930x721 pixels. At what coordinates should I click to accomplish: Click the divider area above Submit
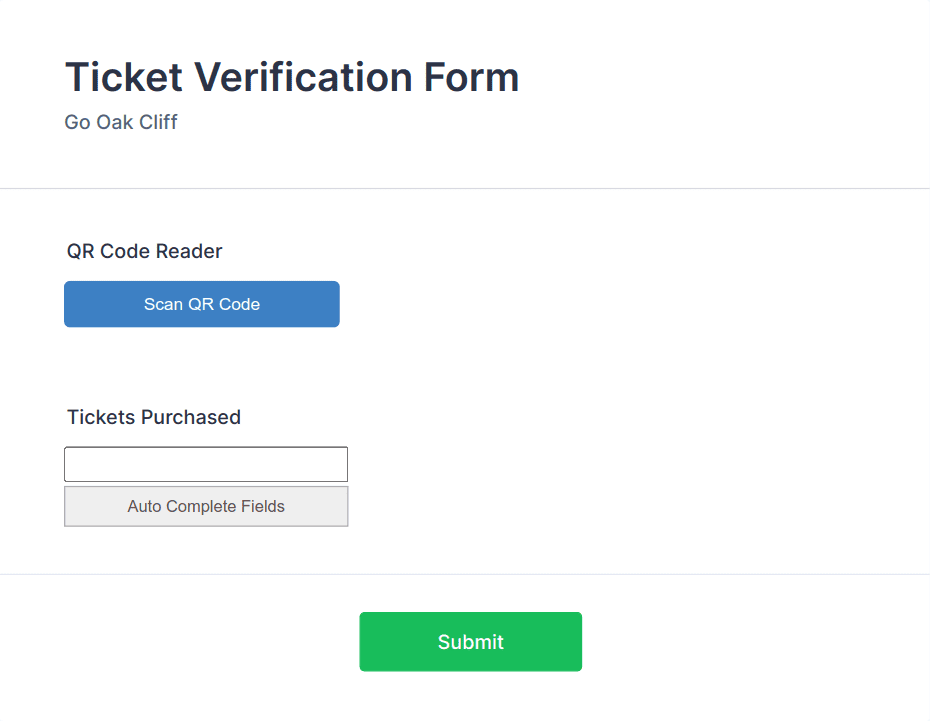click(x=465, y=573)
